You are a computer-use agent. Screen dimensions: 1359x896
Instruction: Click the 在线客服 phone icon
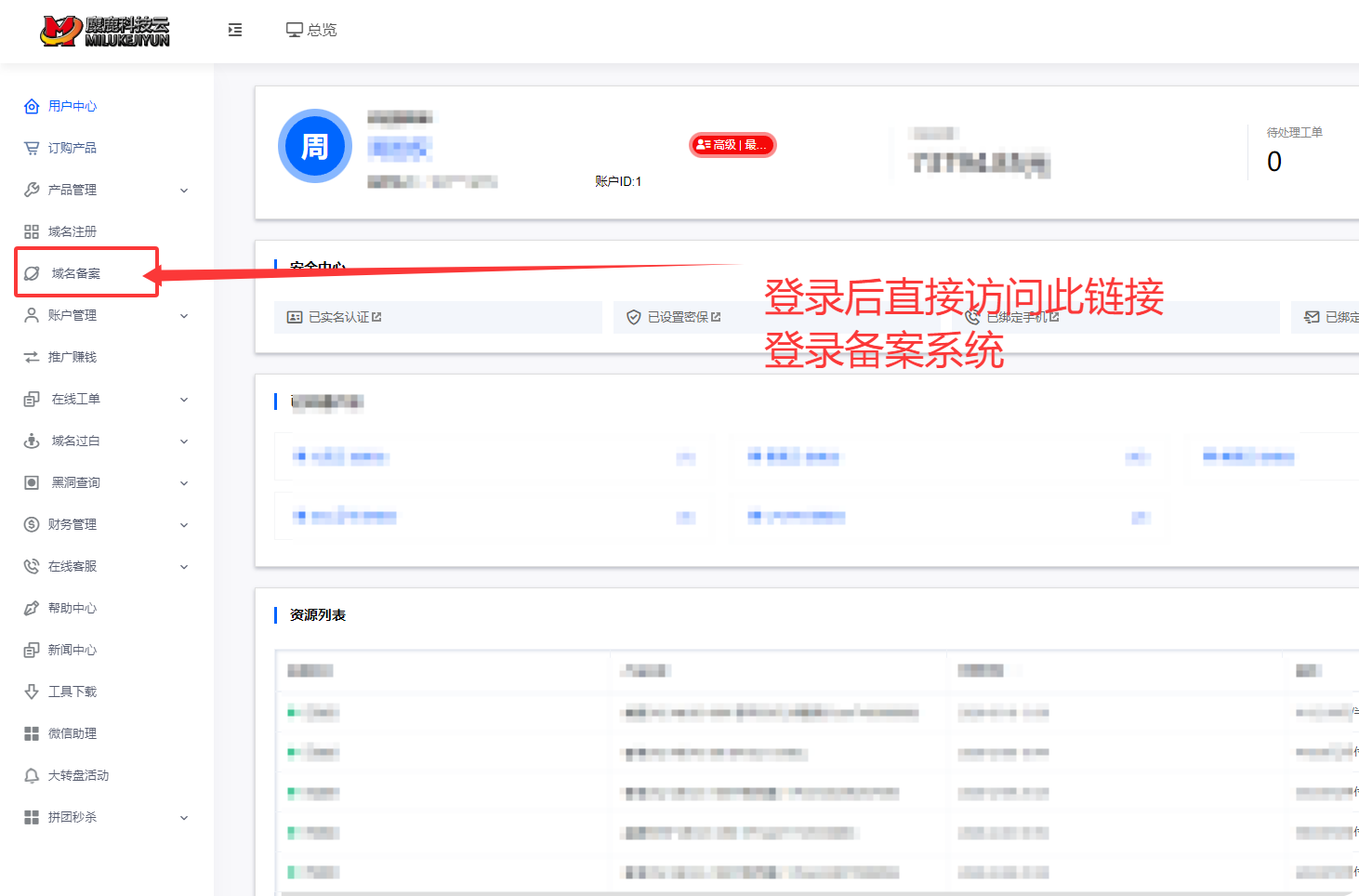(32, 566)
